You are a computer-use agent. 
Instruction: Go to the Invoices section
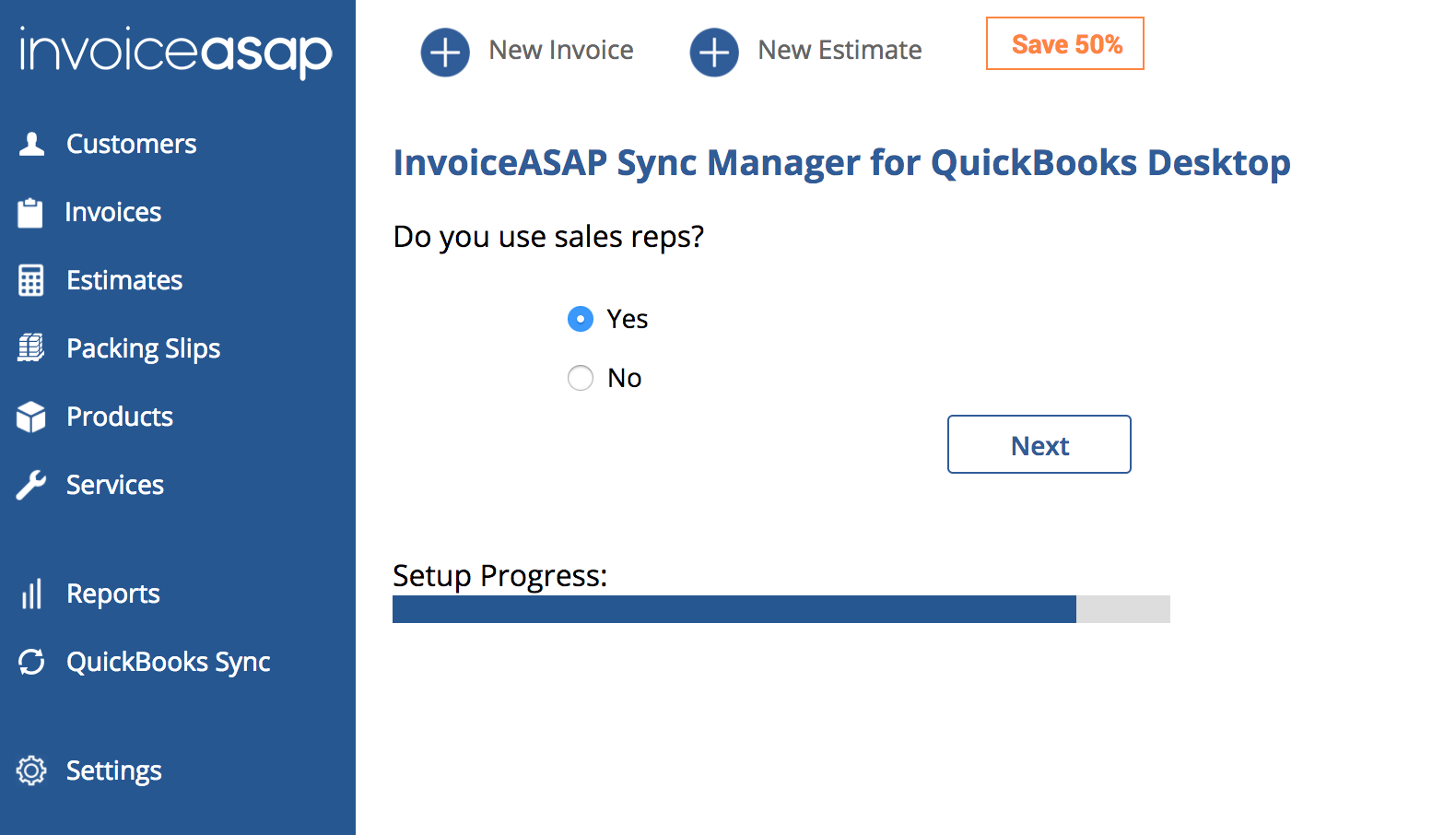tap(113, 213)
